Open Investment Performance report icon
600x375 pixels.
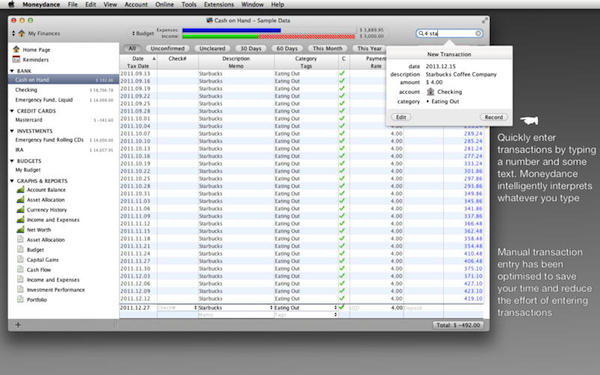click(x=20, y=289)
